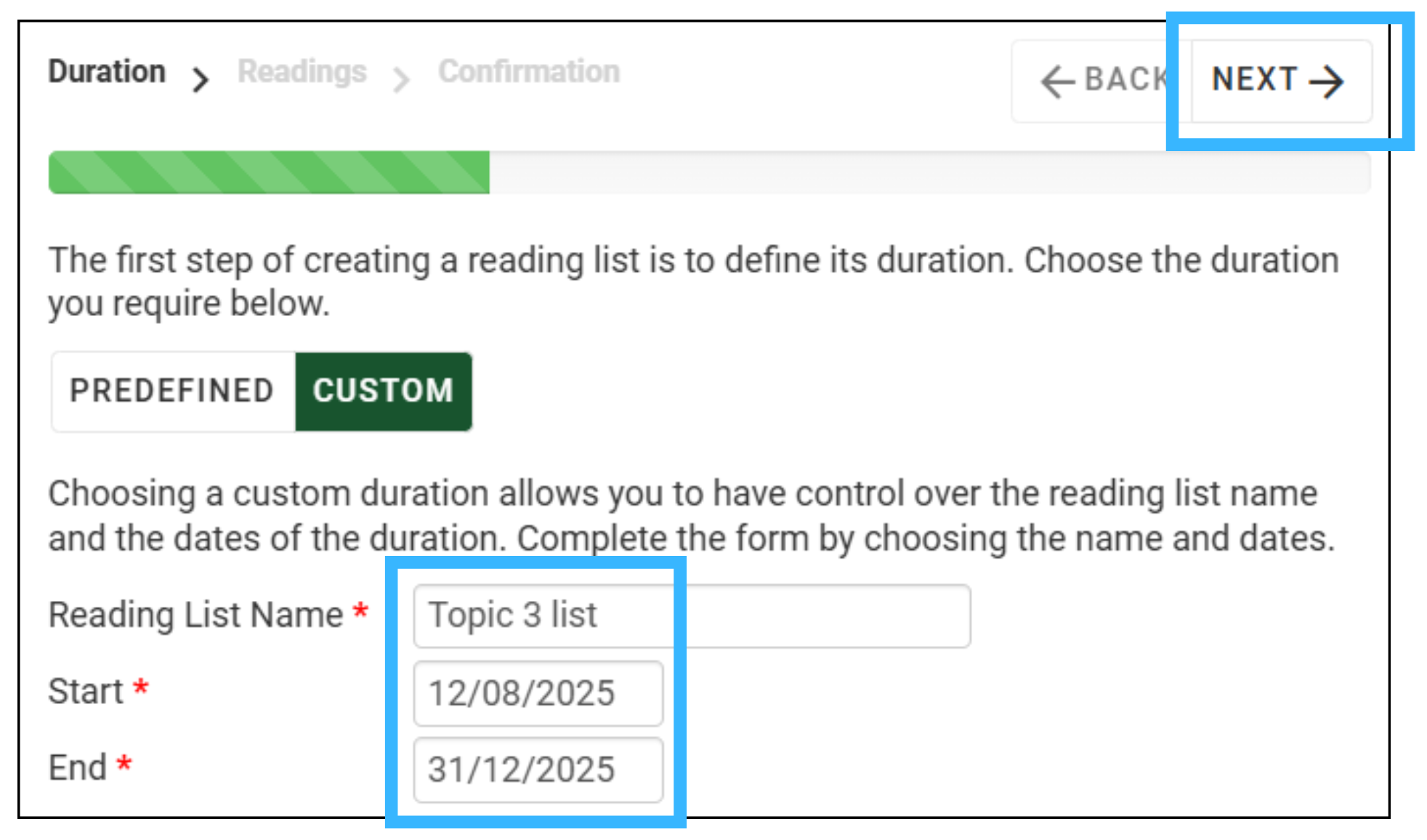Open the Readings breadcrumb step
The image size is (1427, 840).
[x=302, y=71]
